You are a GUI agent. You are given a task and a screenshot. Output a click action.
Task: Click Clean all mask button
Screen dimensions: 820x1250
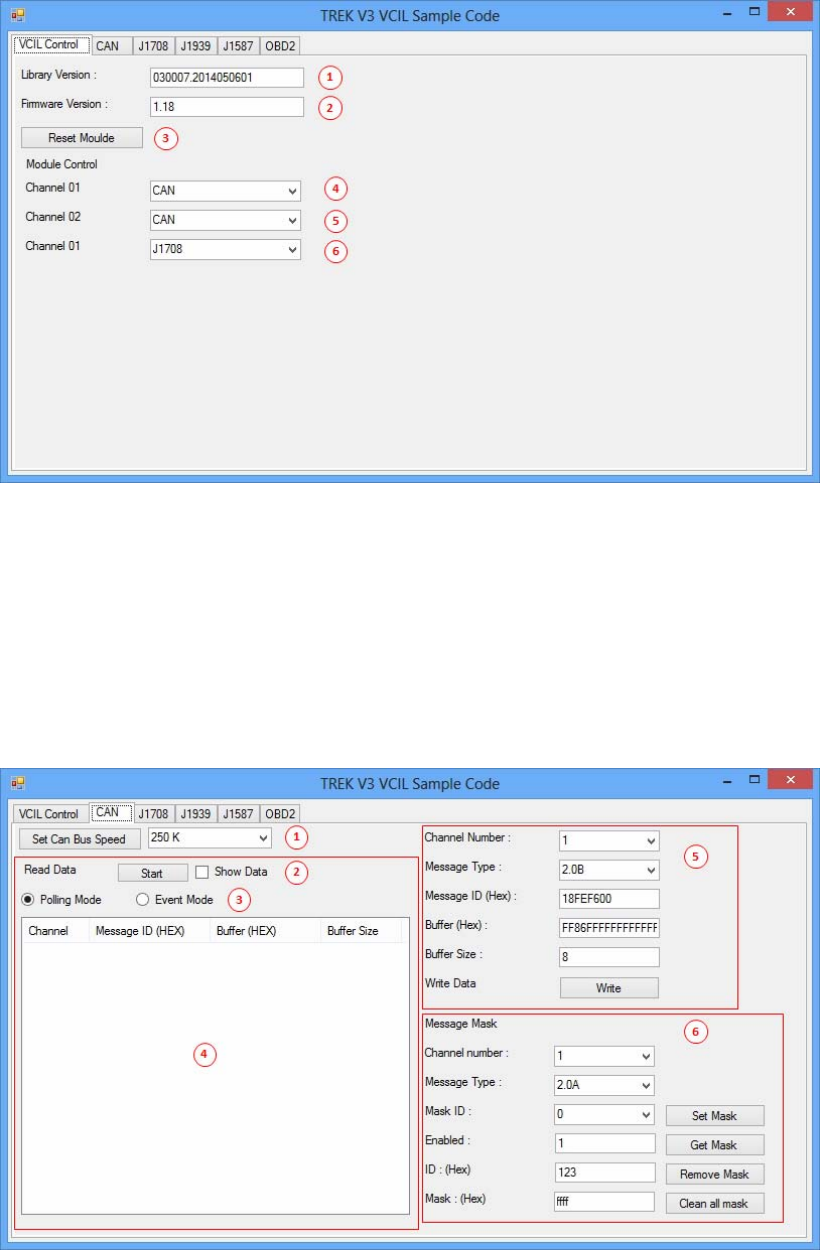pos(715,1204)
